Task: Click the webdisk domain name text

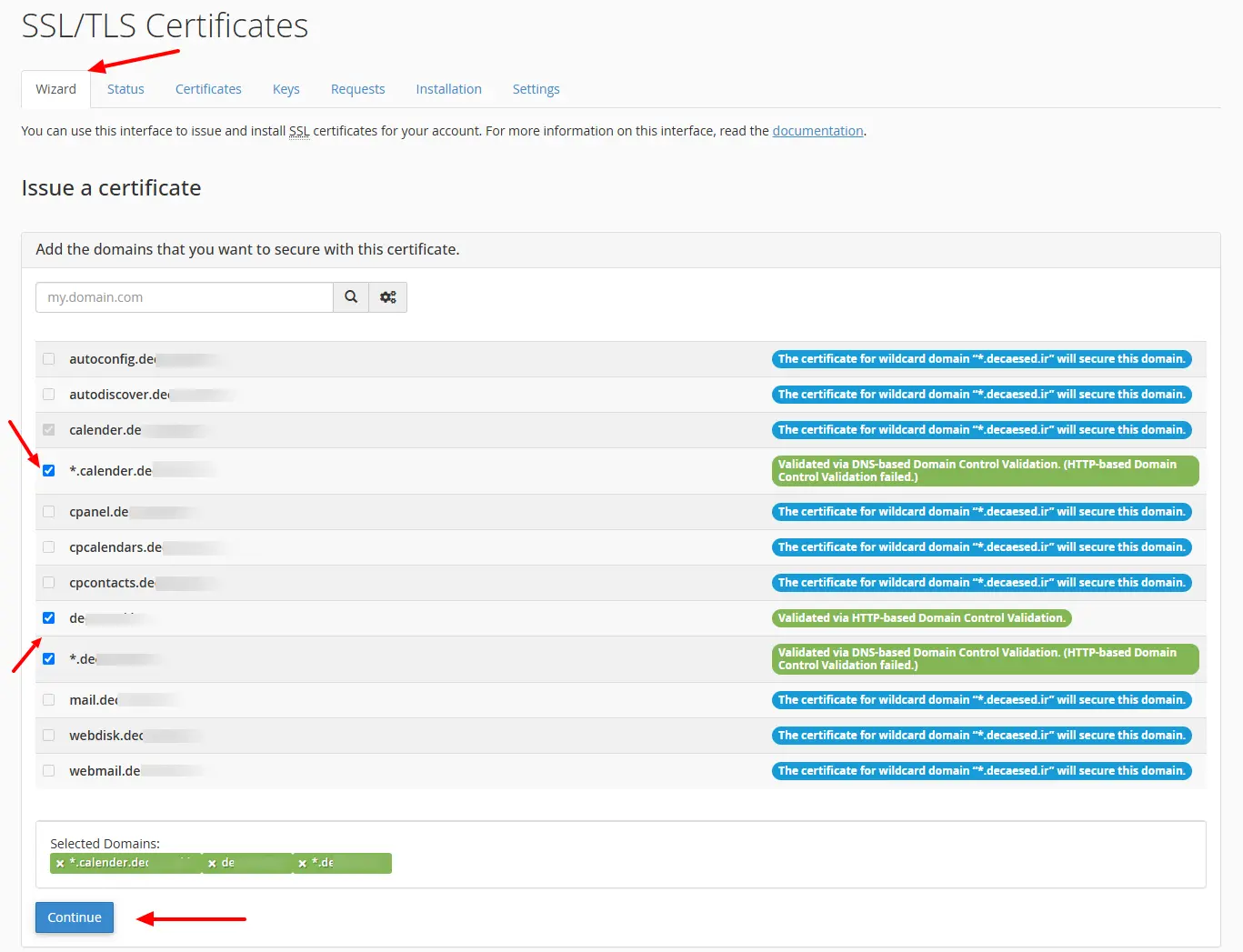Action: [x=106, y=736]
